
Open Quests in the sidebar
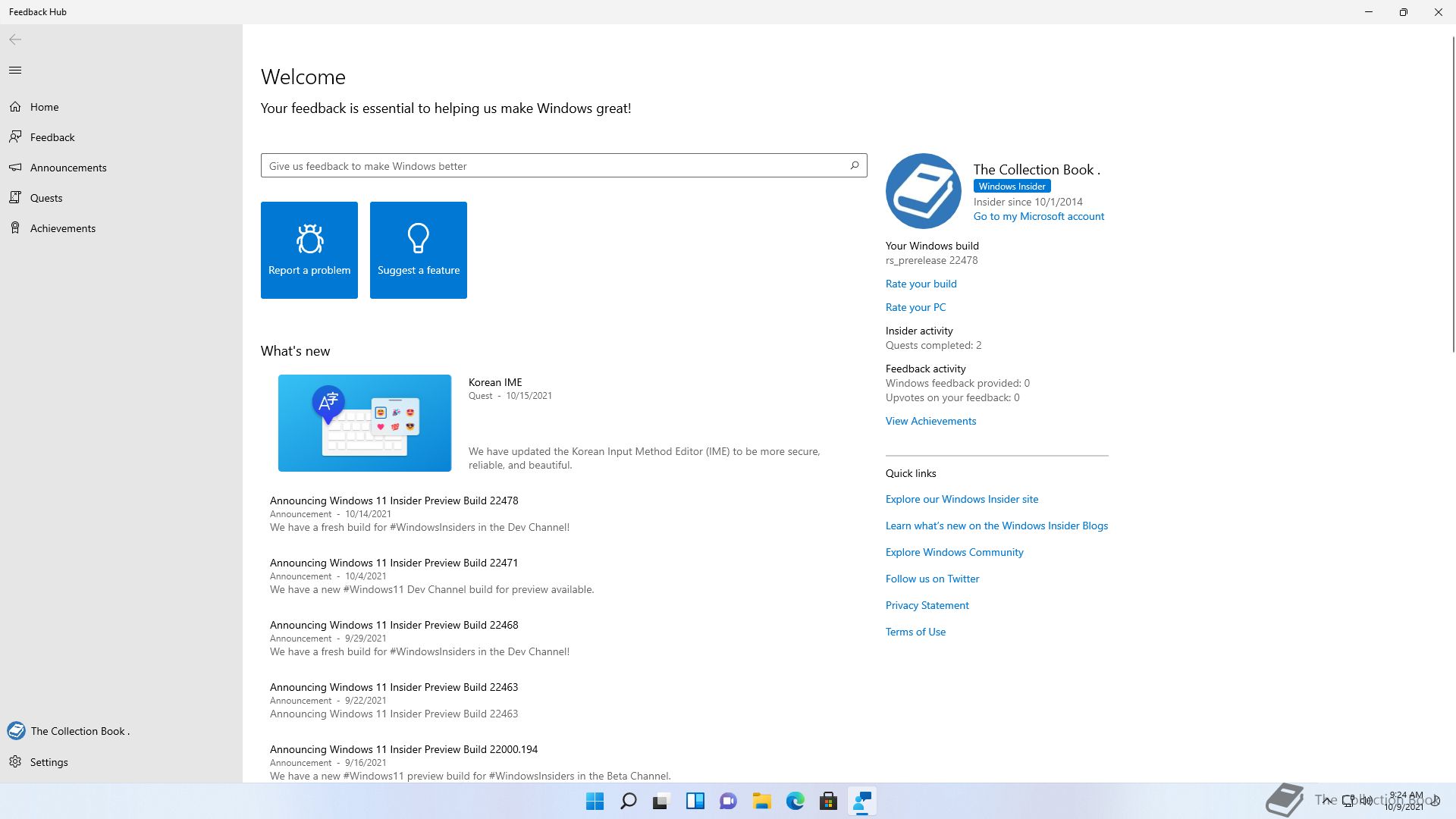point(121,198)
